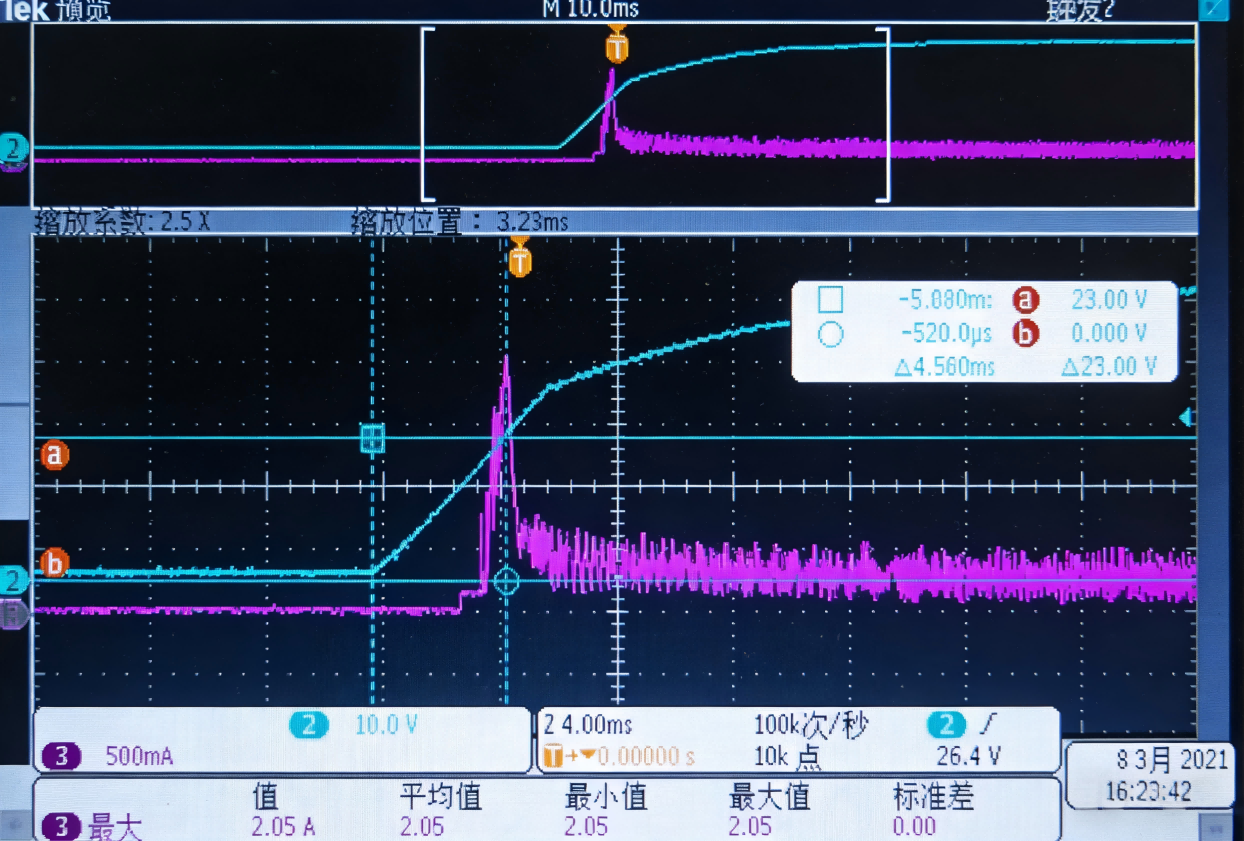The height and width of the screenshot is (841, 1244).
Task: Select the red cursor 'a' label on graticule
Action: [57, 454]
